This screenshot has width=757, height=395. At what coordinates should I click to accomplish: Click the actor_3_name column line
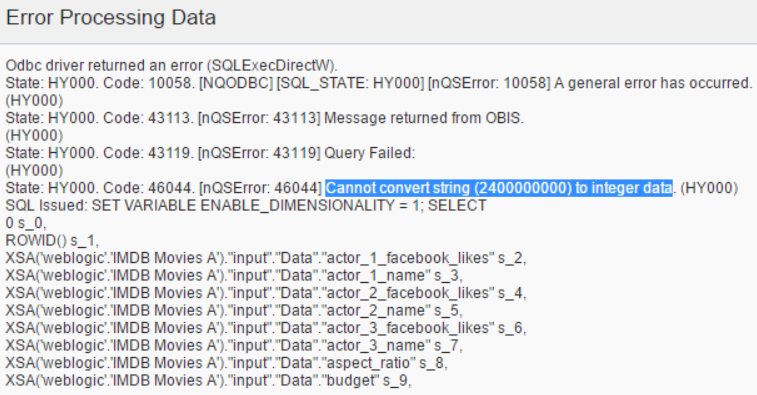234,346
